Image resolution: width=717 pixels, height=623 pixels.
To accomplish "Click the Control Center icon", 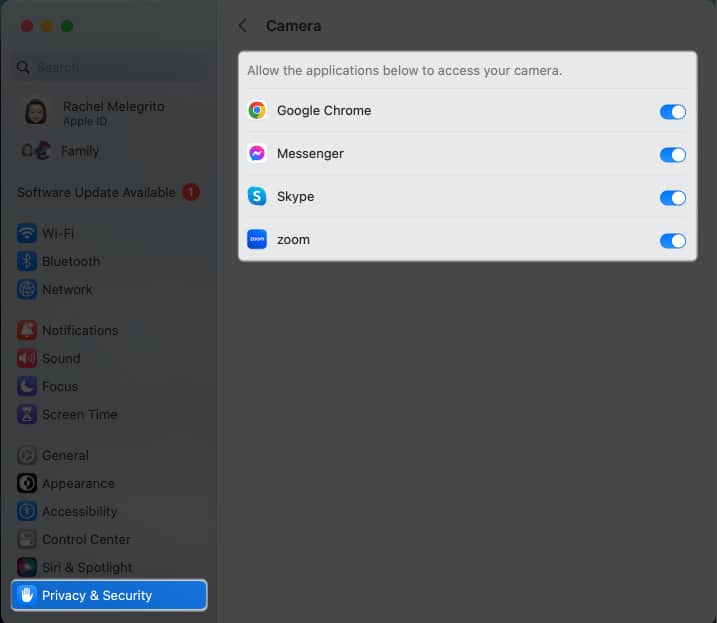I will pos(27,539).
